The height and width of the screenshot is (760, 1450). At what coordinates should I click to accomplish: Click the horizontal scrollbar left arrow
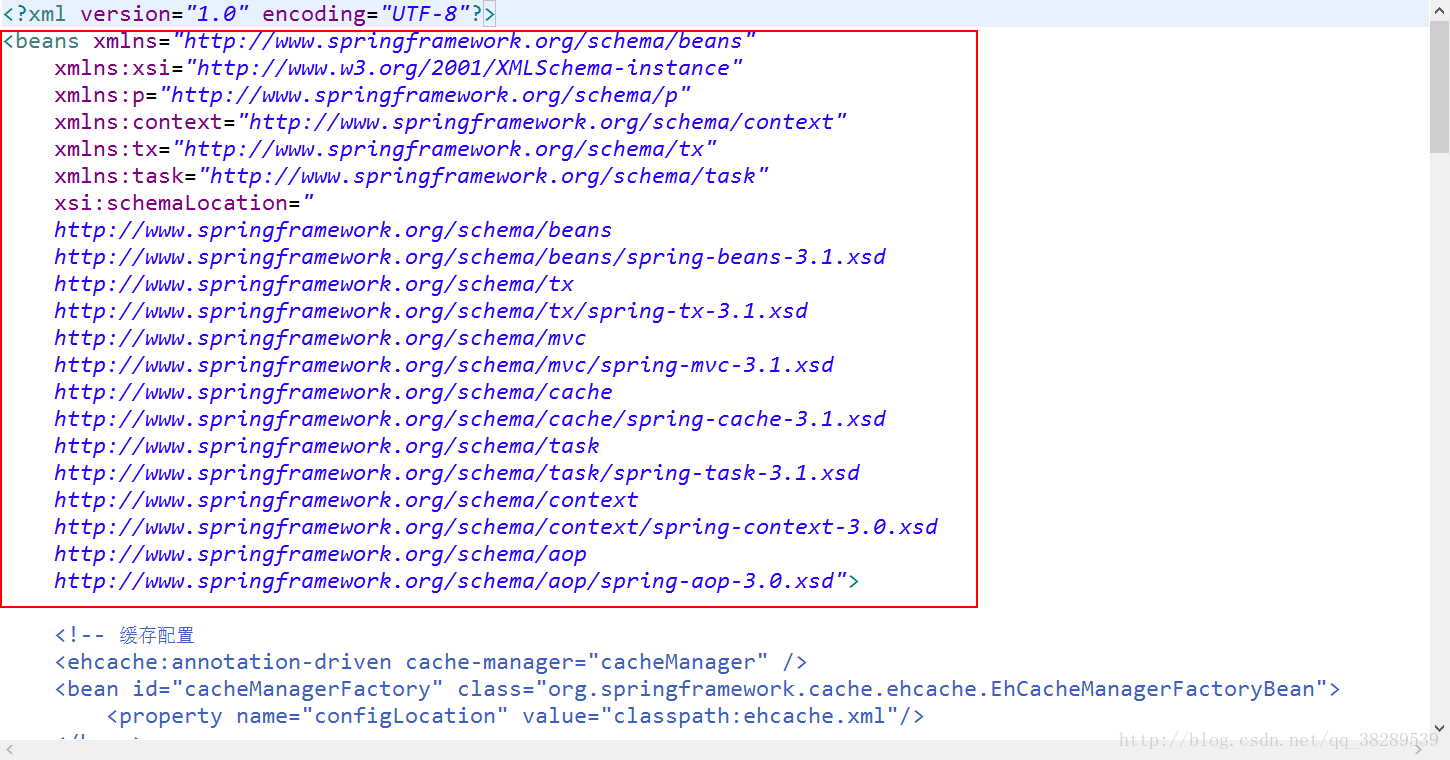click(10, 750)
